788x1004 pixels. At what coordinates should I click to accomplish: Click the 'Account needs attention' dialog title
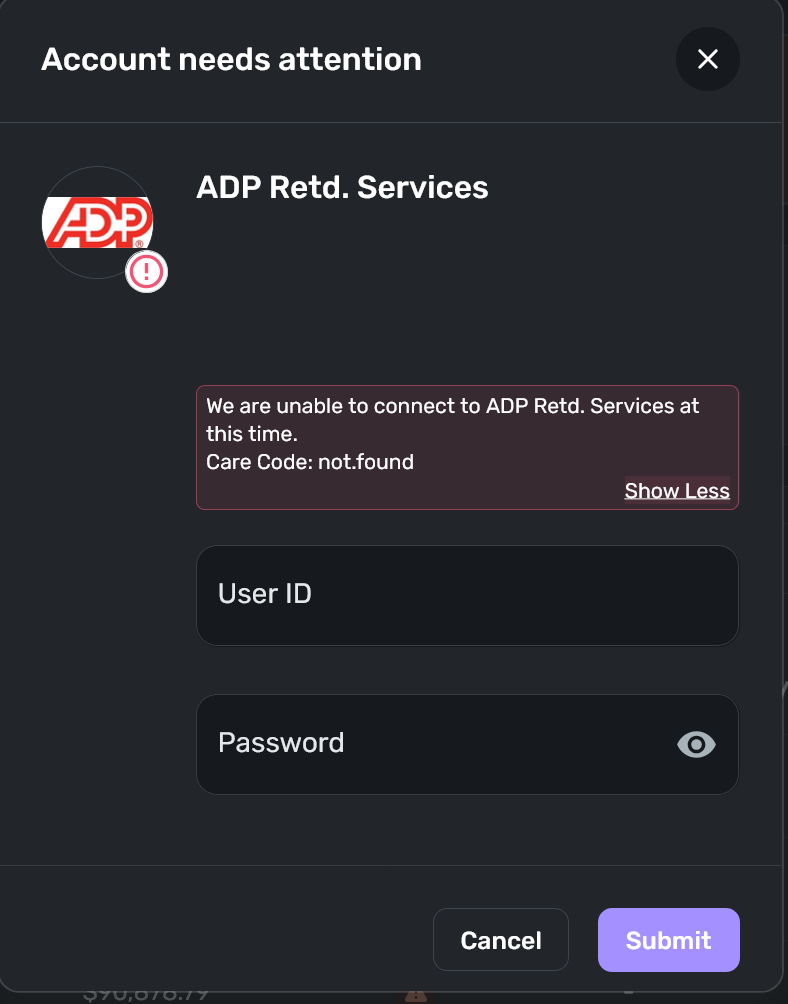[x=231, y=60]
